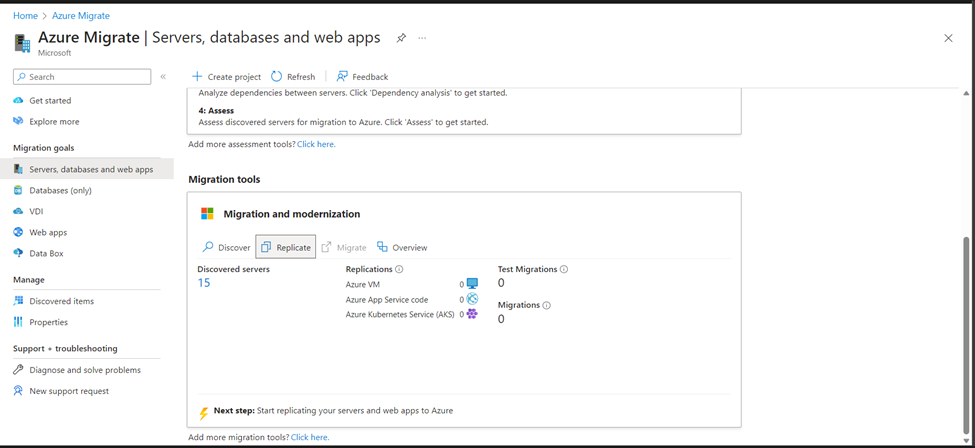
Task: Click the info icon next to Test Migrations
Action: (x=564, y=270)
